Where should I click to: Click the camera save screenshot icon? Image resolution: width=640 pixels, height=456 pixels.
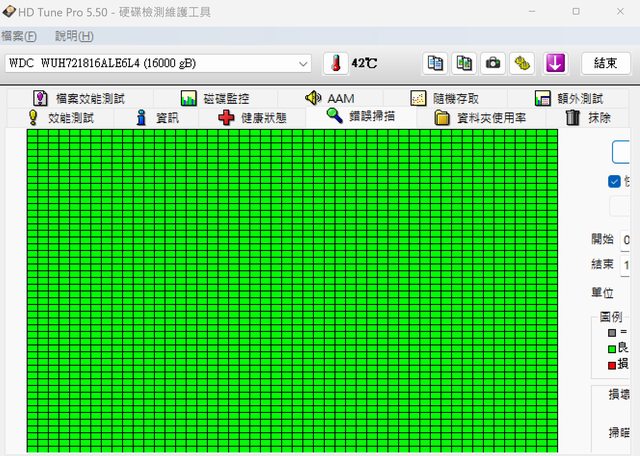[493, 63]
